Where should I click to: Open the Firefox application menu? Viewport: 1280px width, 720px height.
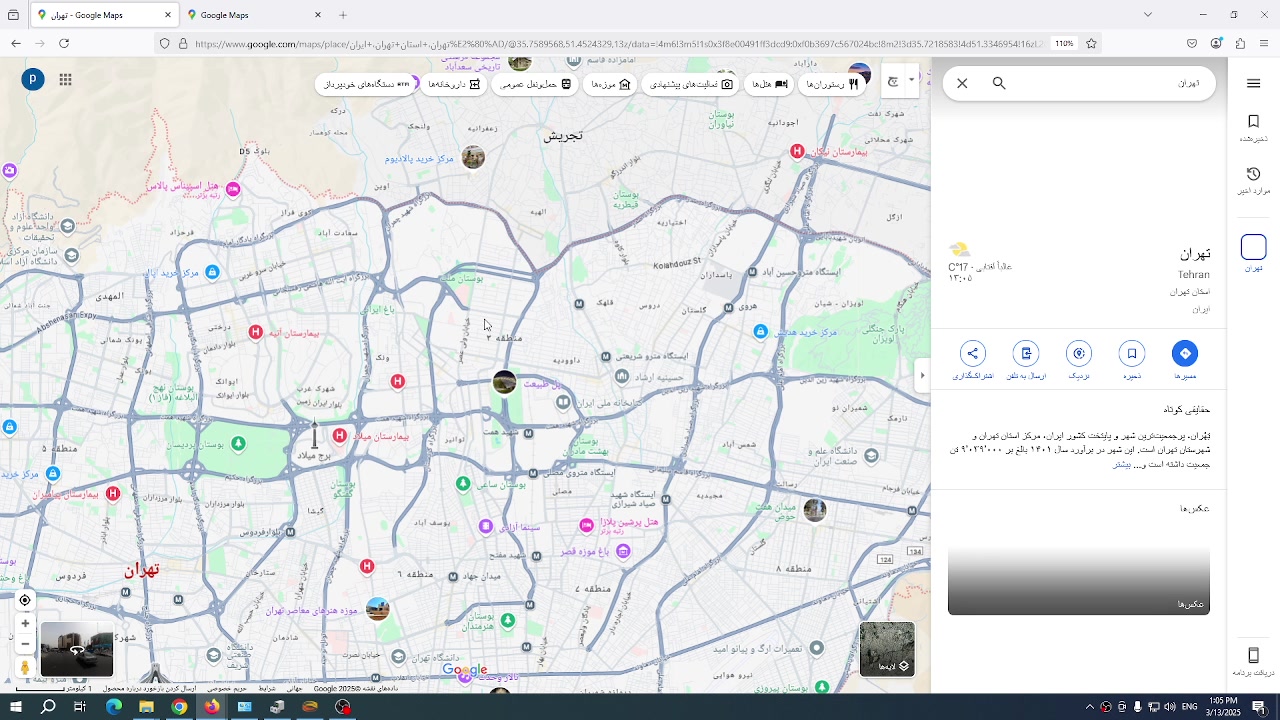click(x=1264, y=44)
